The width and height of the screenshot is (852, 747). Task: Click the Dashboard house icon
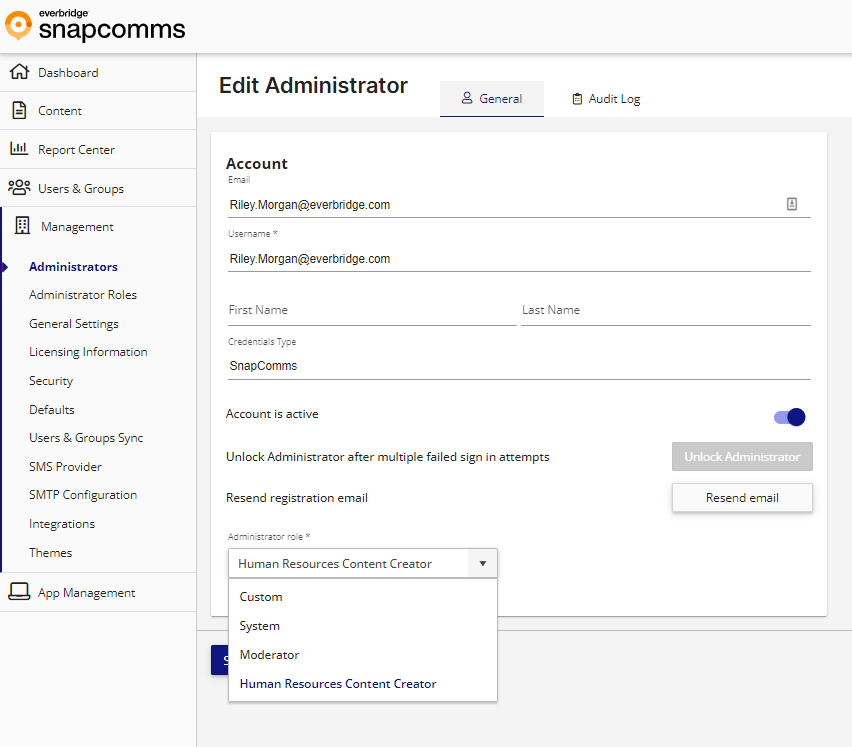[20, 72]
